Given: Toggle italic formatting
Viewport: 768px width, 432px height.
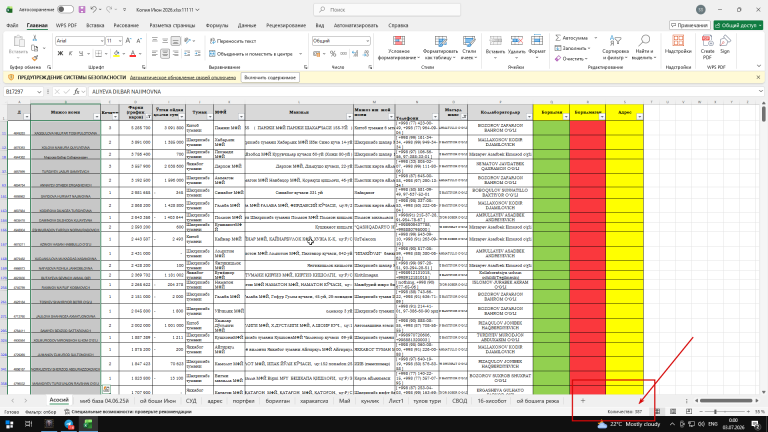Looking at the screenshot, I should coord(71,53).
